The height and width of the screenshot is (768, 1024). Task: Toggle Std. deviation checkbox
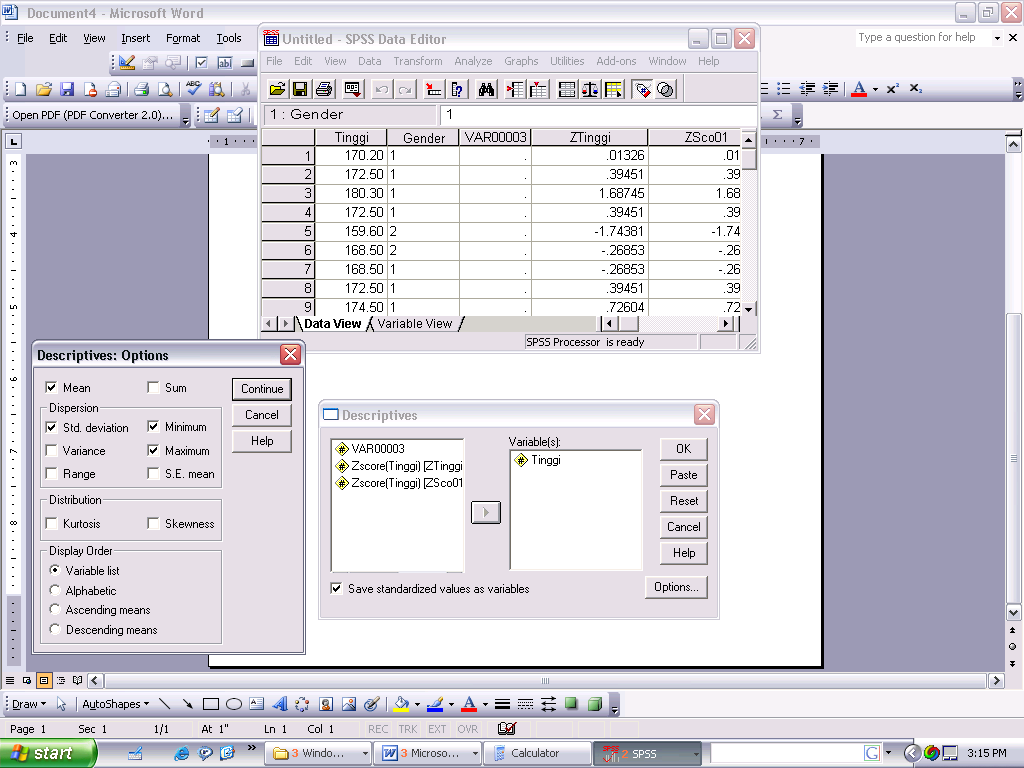(51, 427)
